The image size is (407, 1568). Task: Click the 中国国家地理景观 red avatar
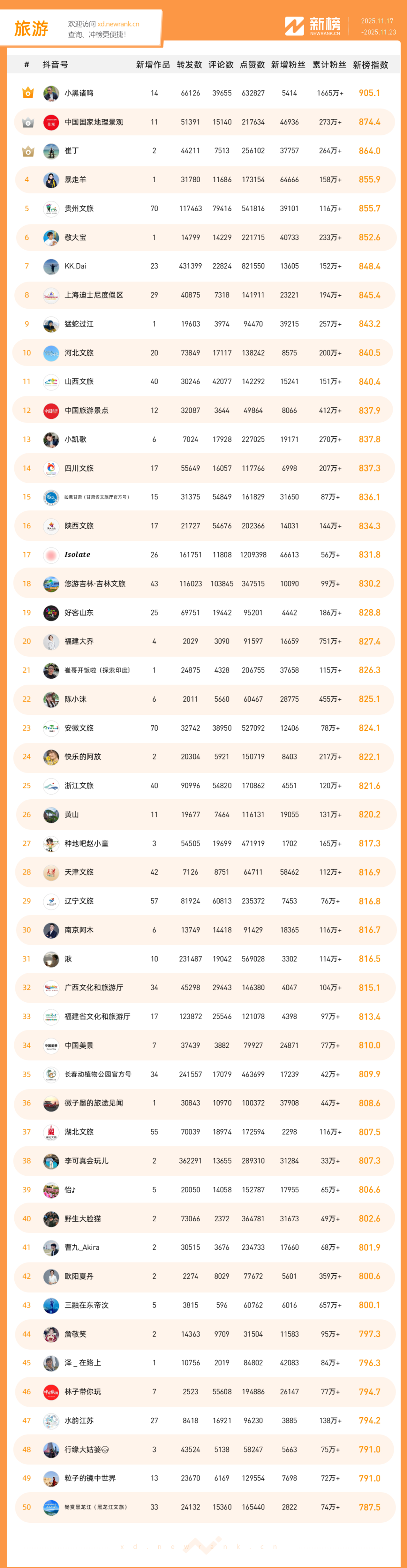pos(51,122)
